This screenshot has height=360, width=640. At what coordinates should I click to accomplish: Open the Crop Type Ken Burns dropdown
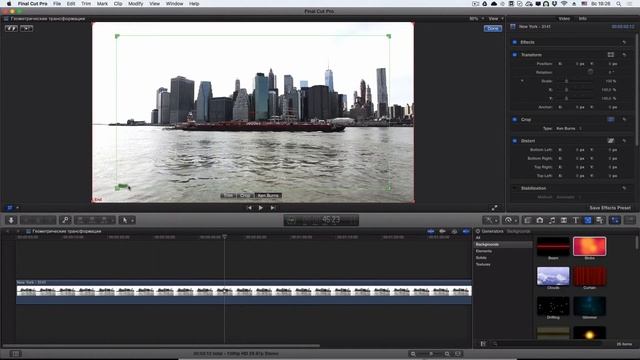569,128
